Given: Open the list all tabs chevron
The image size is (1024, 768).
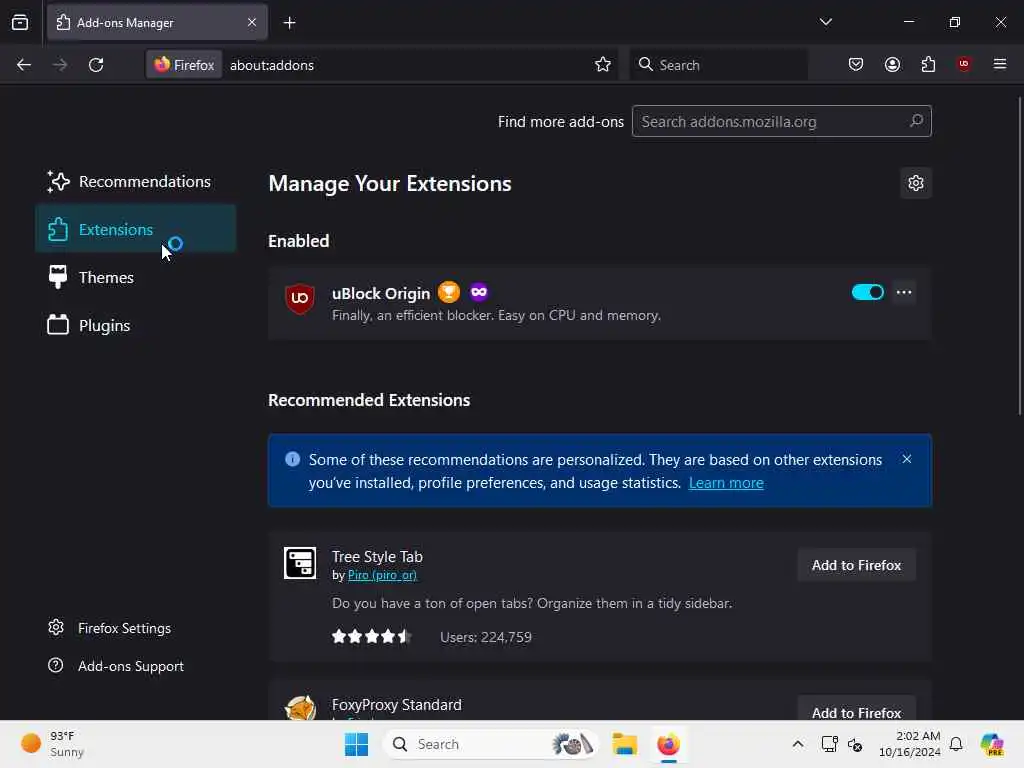Looking at the screenshot, I should point(825,22).
